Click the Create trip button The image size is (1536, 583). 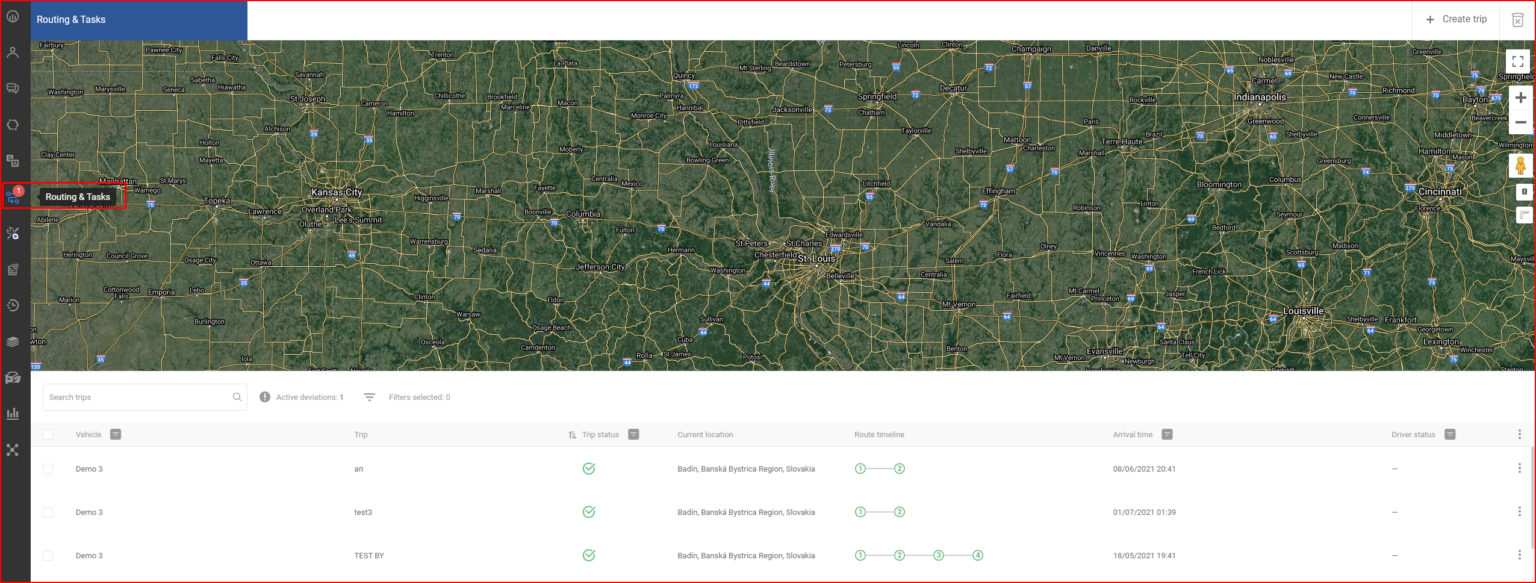1455,18
